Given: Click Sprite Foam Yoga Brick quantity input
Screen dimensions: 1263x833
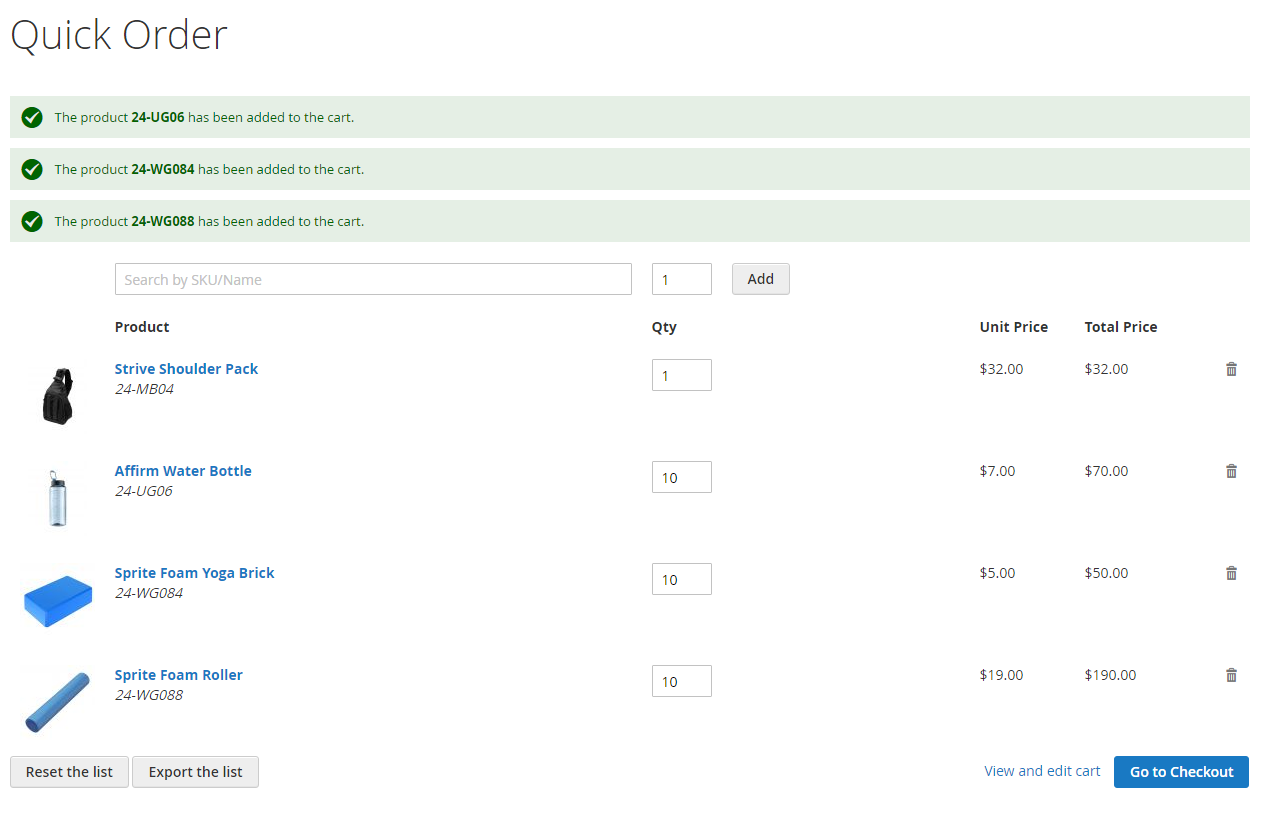Looking at the screenshot, I should click(x=681, y=579).
